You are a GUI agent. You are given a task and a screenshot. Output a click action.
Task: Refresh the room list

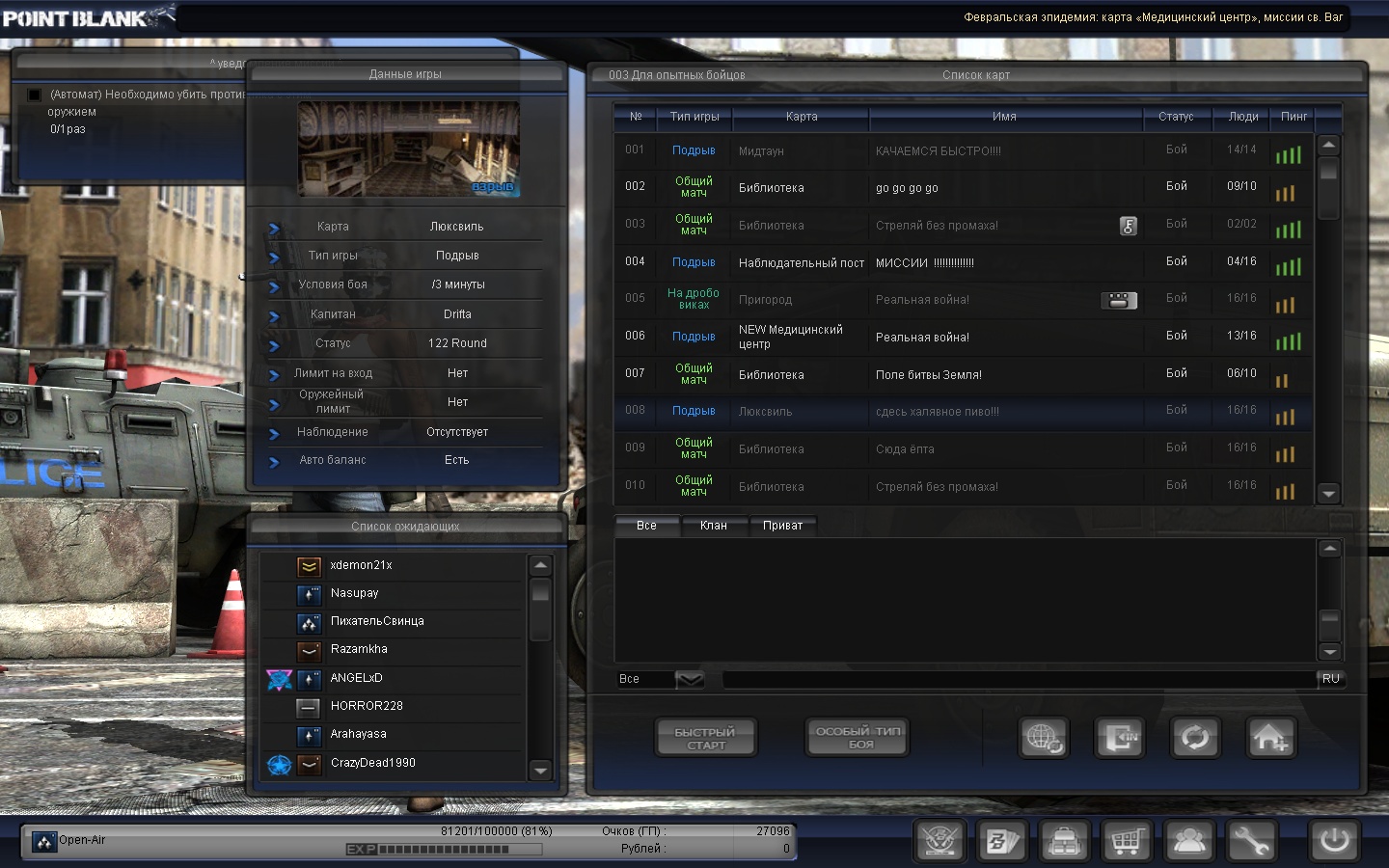pyautogui.click(x=1195, y=738)
